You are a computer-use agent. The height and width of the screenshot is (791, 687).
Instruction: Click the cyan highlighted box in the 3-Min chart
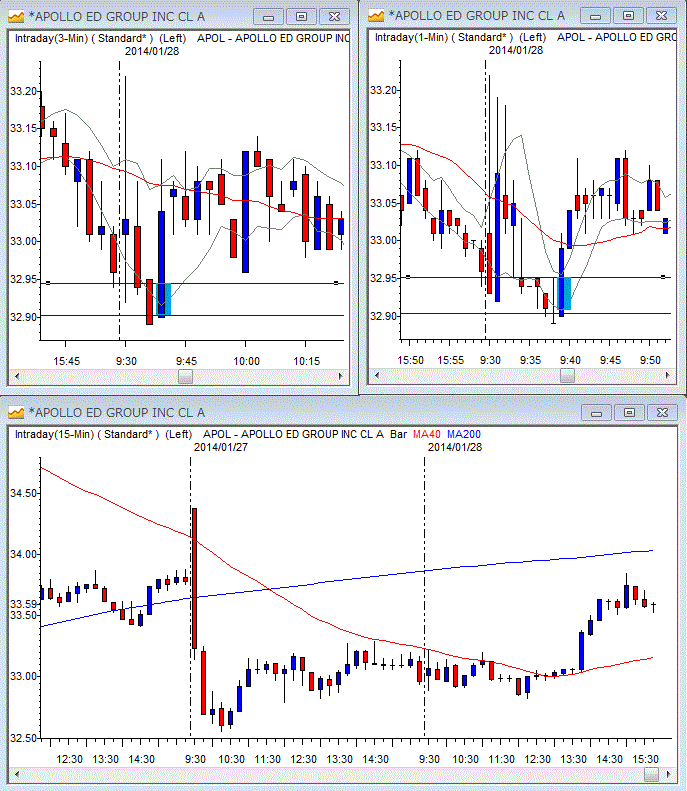tap(164, 299)
